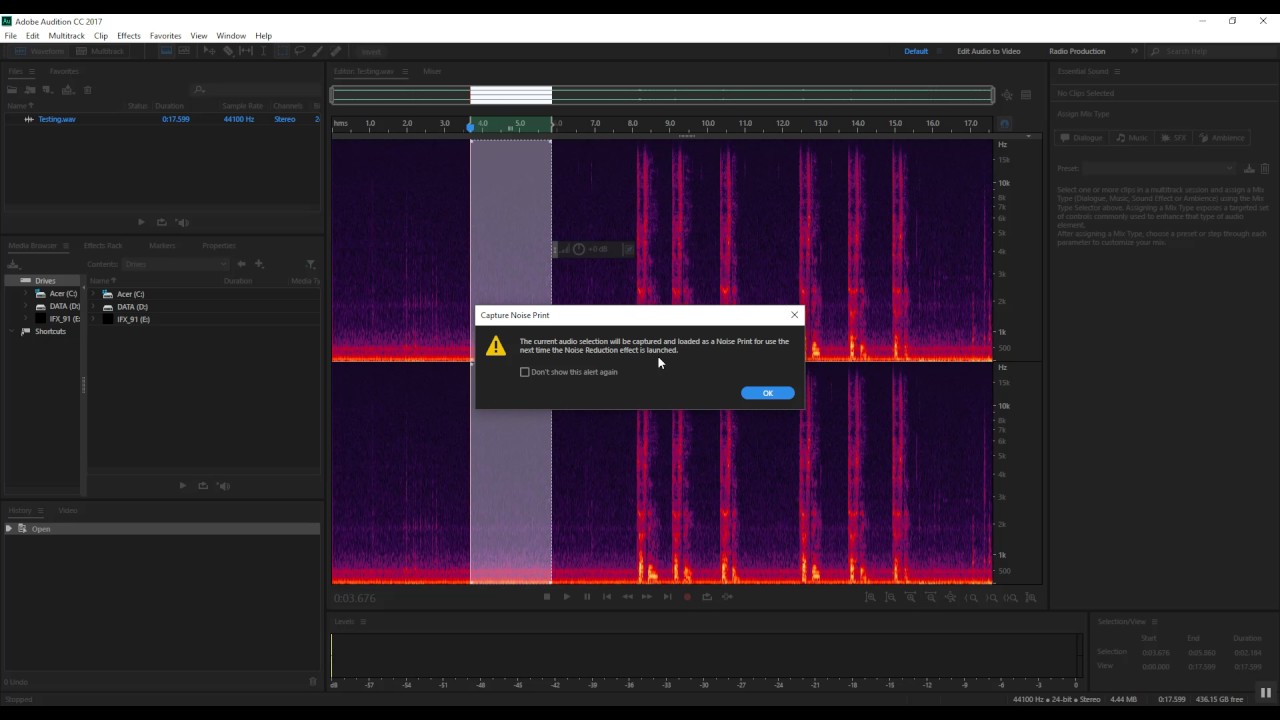1280x720 pixels.
Task: Click the Stop transport button
Action: click(x=547, y=597)
